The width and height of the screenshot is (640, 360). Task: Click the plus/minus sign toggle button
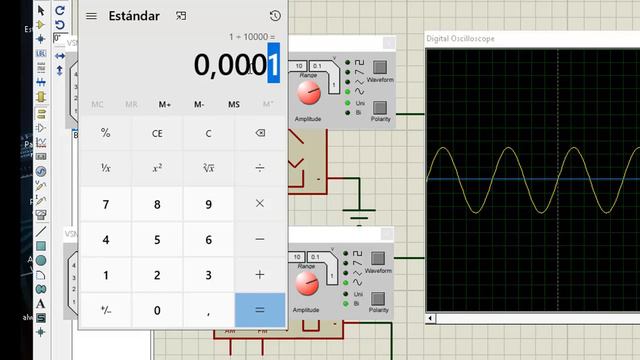pyautogui.click(x=106, y=310)
